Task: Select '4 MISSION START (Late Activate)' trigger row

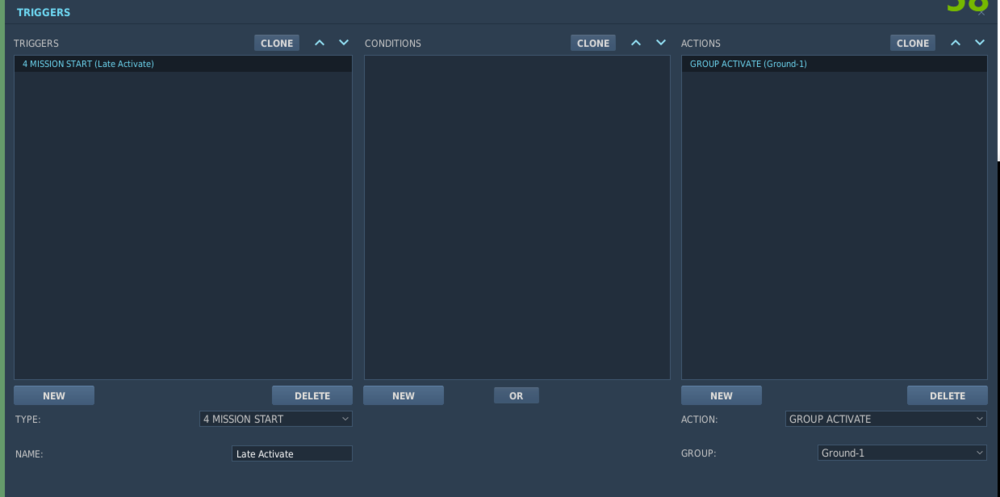Action: point(183,64)
